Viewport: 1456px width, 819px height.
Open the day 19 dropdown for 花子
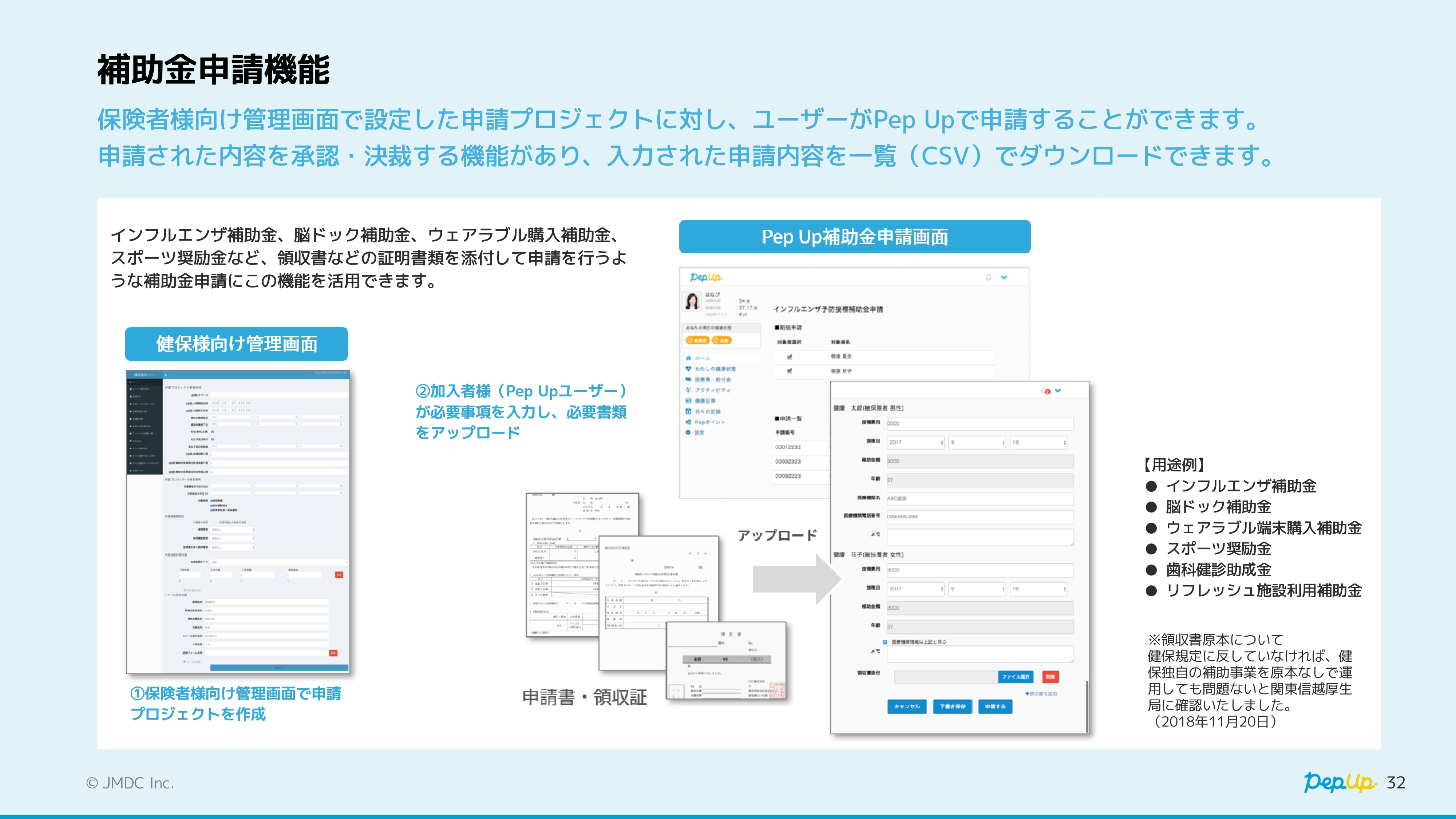pyautogui.click(x=1038, y=589)
